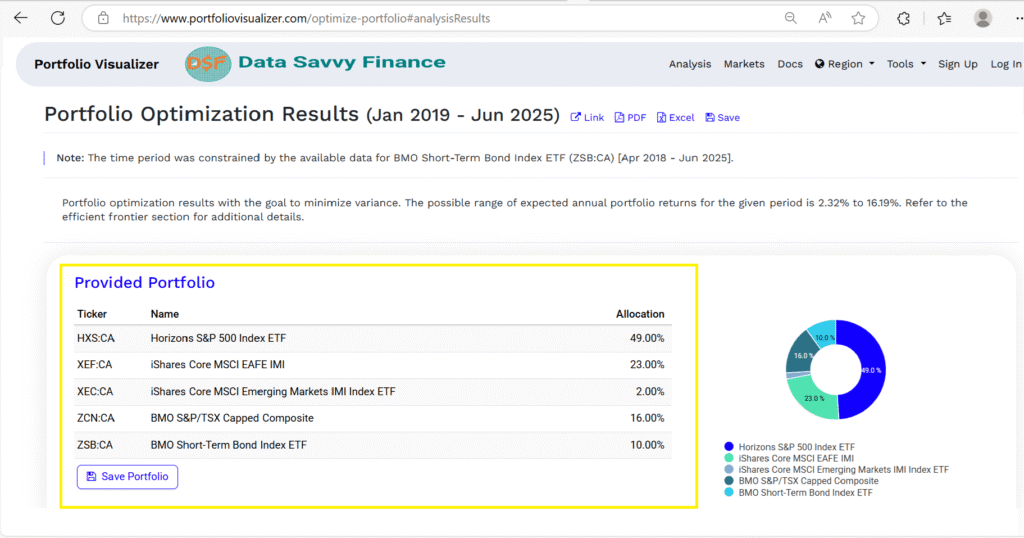Viewport: 1024px width, 538px height.
Task: Click the read aloud icon
Action: (x=824, y=18)
